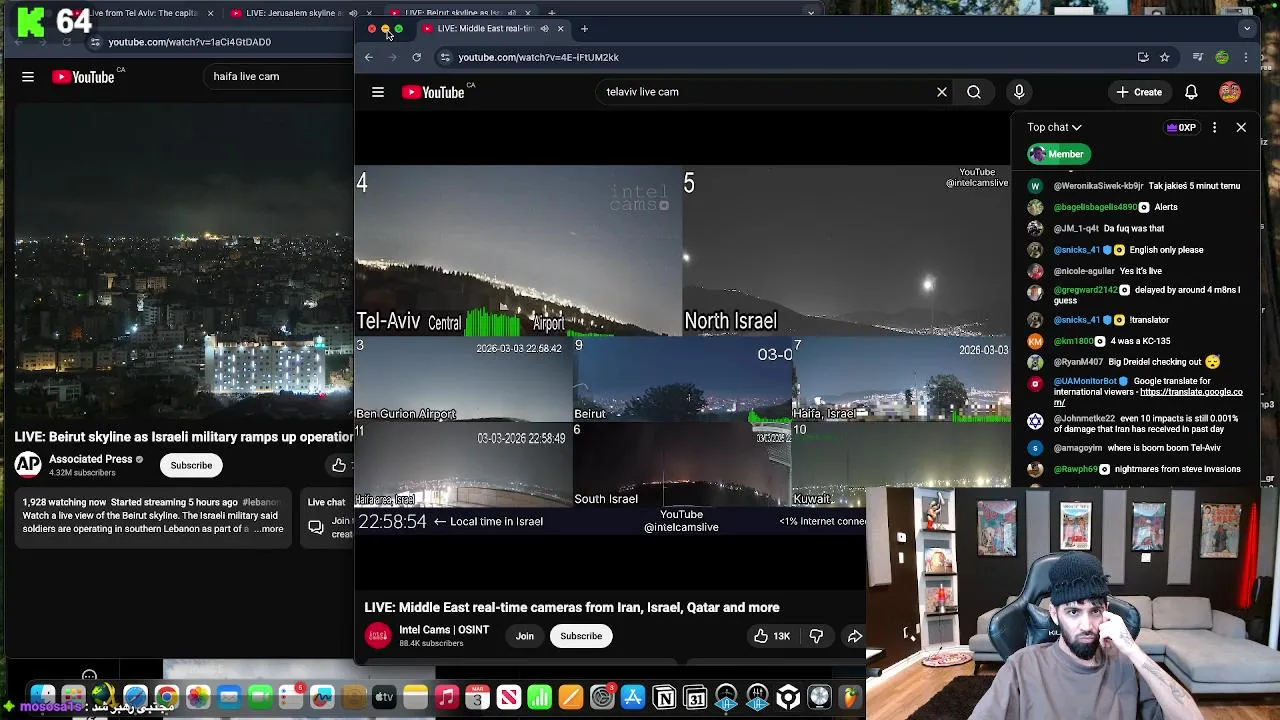Open the 0XP channel points badge

pyautogui.click(x=1181, y=128)
